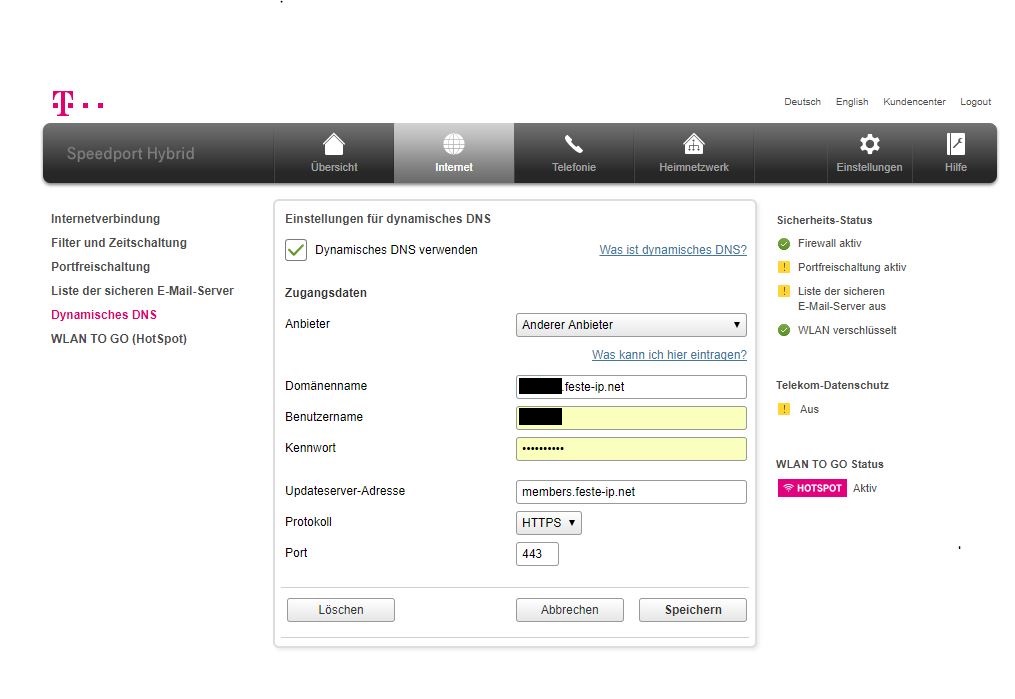
Task: Open the Hilfe book icon
Action: pos(955,145)
